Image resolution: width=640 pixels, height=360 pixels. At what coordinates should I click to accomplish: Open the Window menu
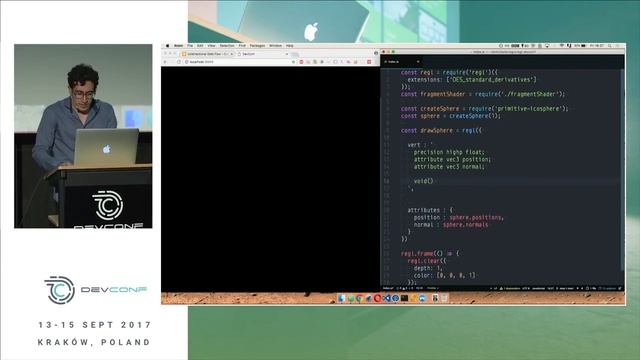click(276, 46)
